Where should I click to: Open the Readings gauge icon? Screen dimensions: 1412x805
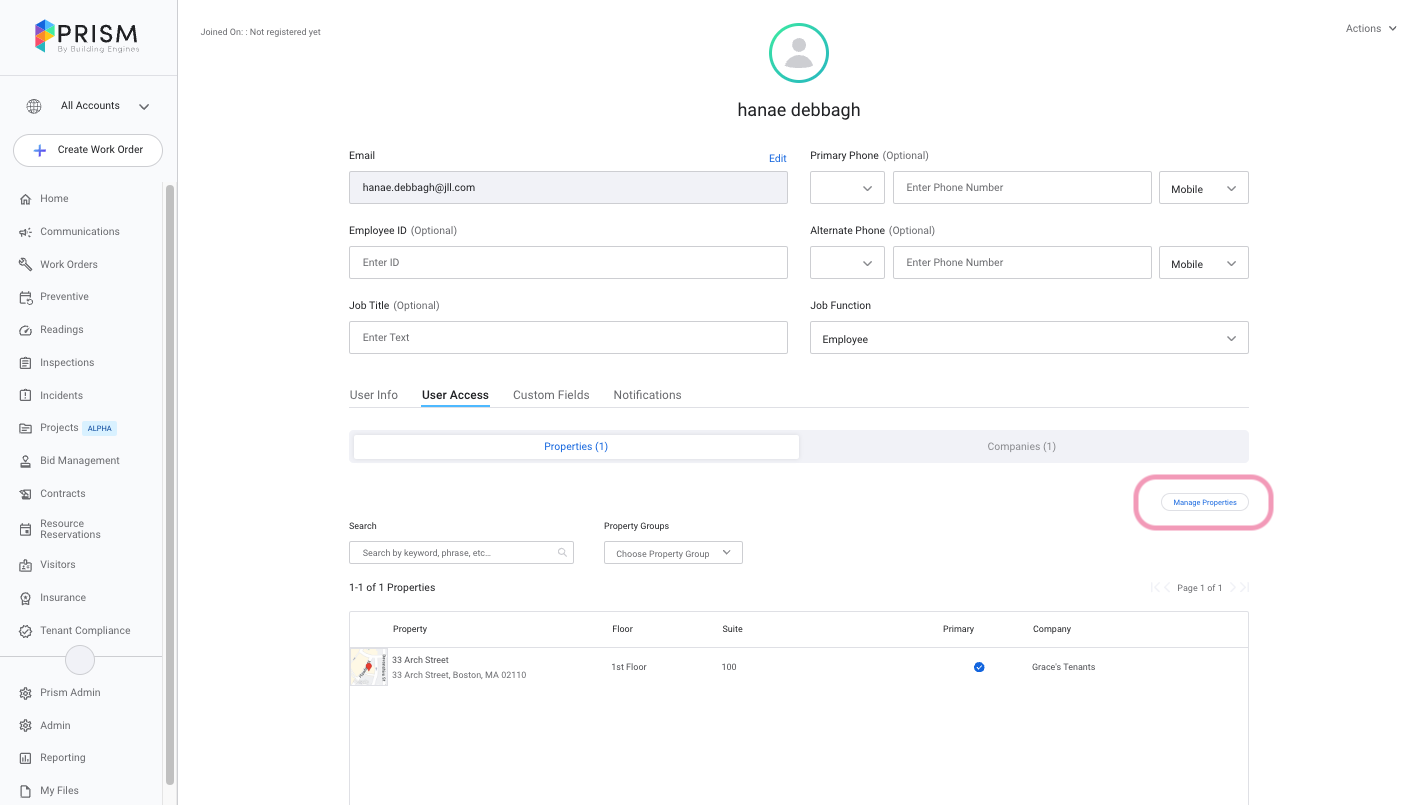(x=26, y=330)
